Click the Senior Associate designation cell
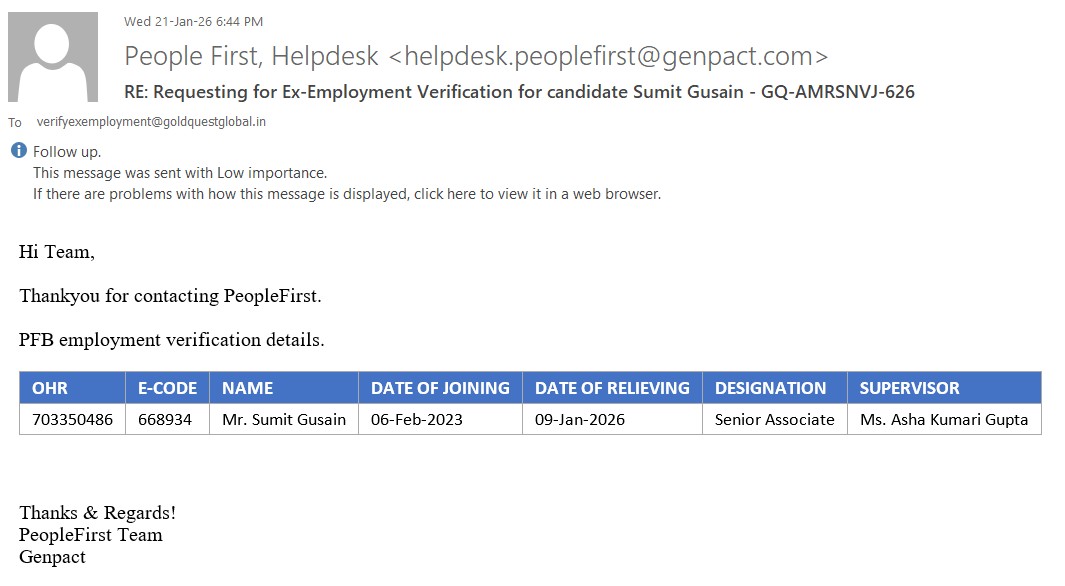The width and height of the screenshot is (1065, 586). [774, 419]
